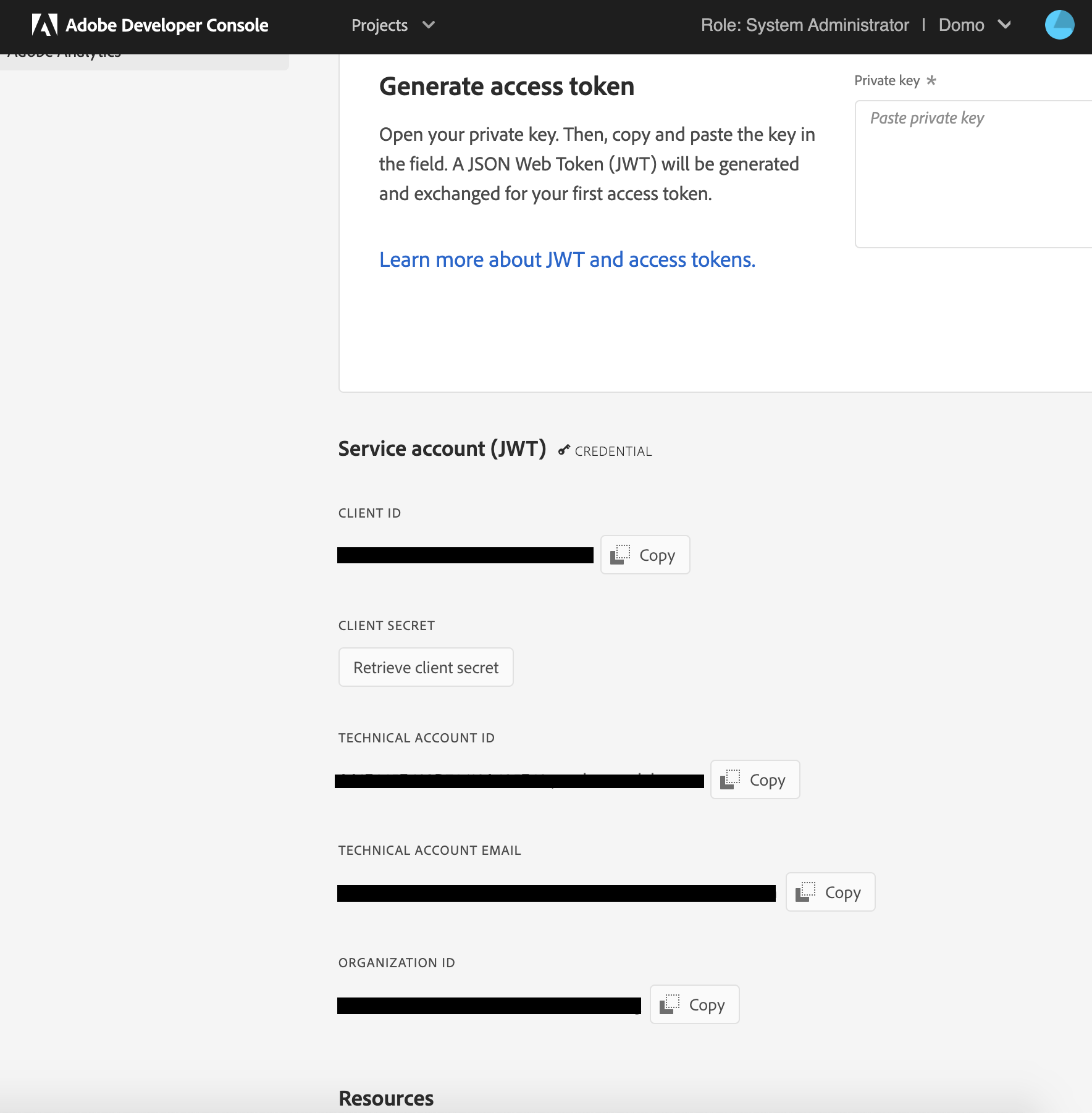The height and width of the screenshot is (1113, 1092).
Task: Click the copy icon beside Technical Account ID
Action: coord(731,779)
